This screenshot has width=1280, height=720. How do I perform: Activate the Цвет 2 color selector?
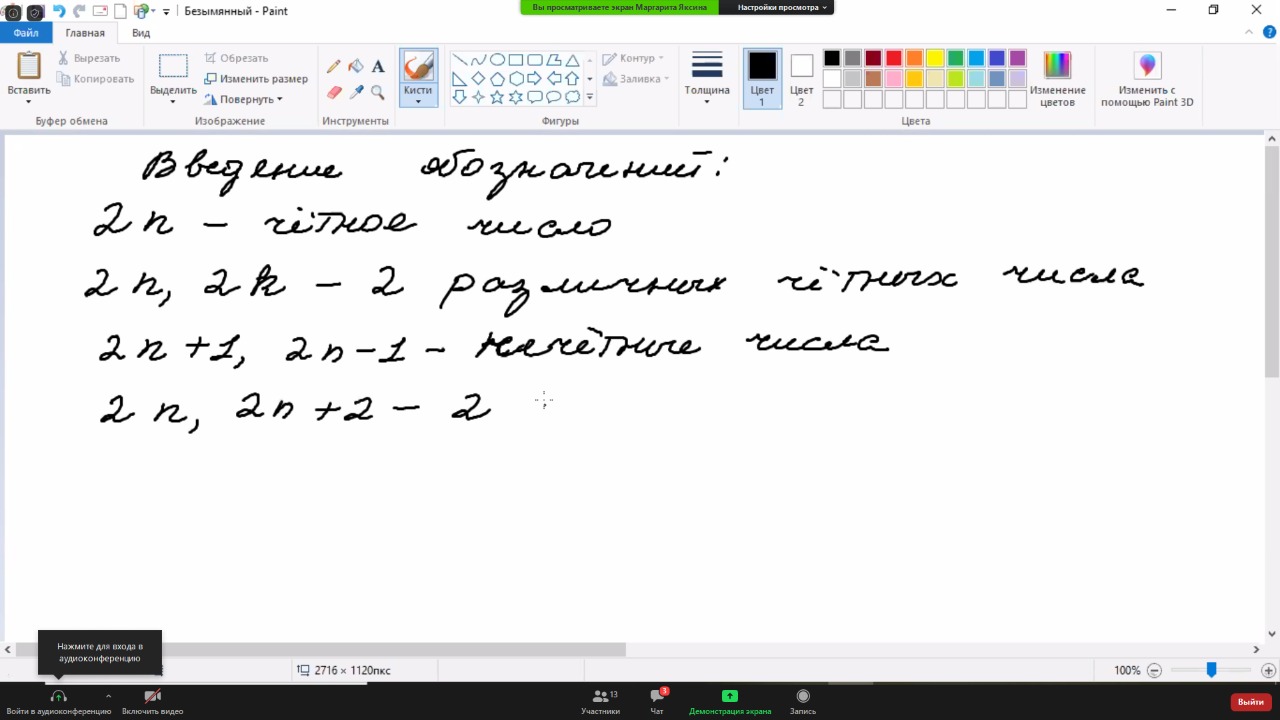[x=801, y=78]
